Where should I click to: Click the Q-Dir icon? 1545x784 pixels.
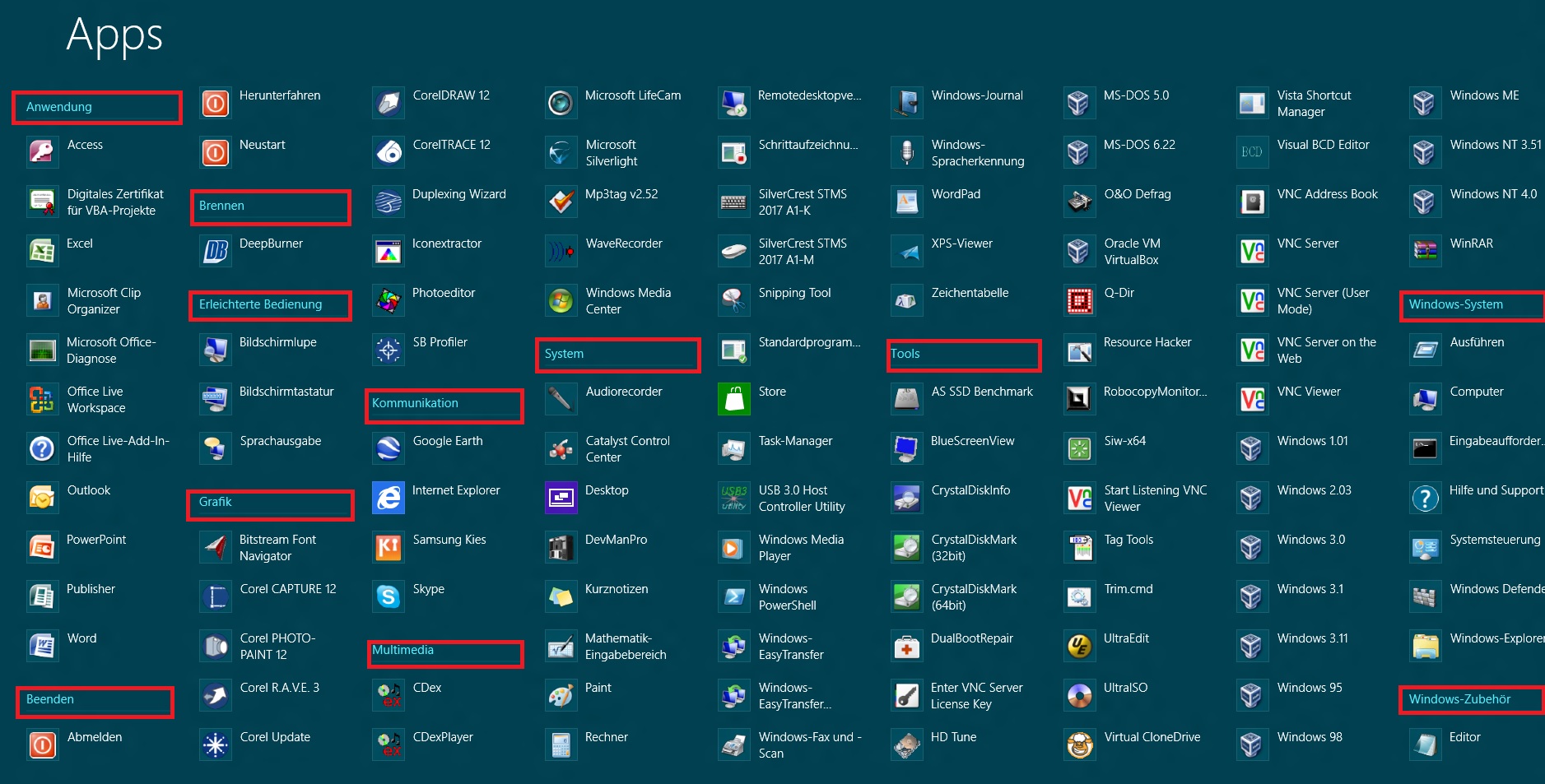1079,300
